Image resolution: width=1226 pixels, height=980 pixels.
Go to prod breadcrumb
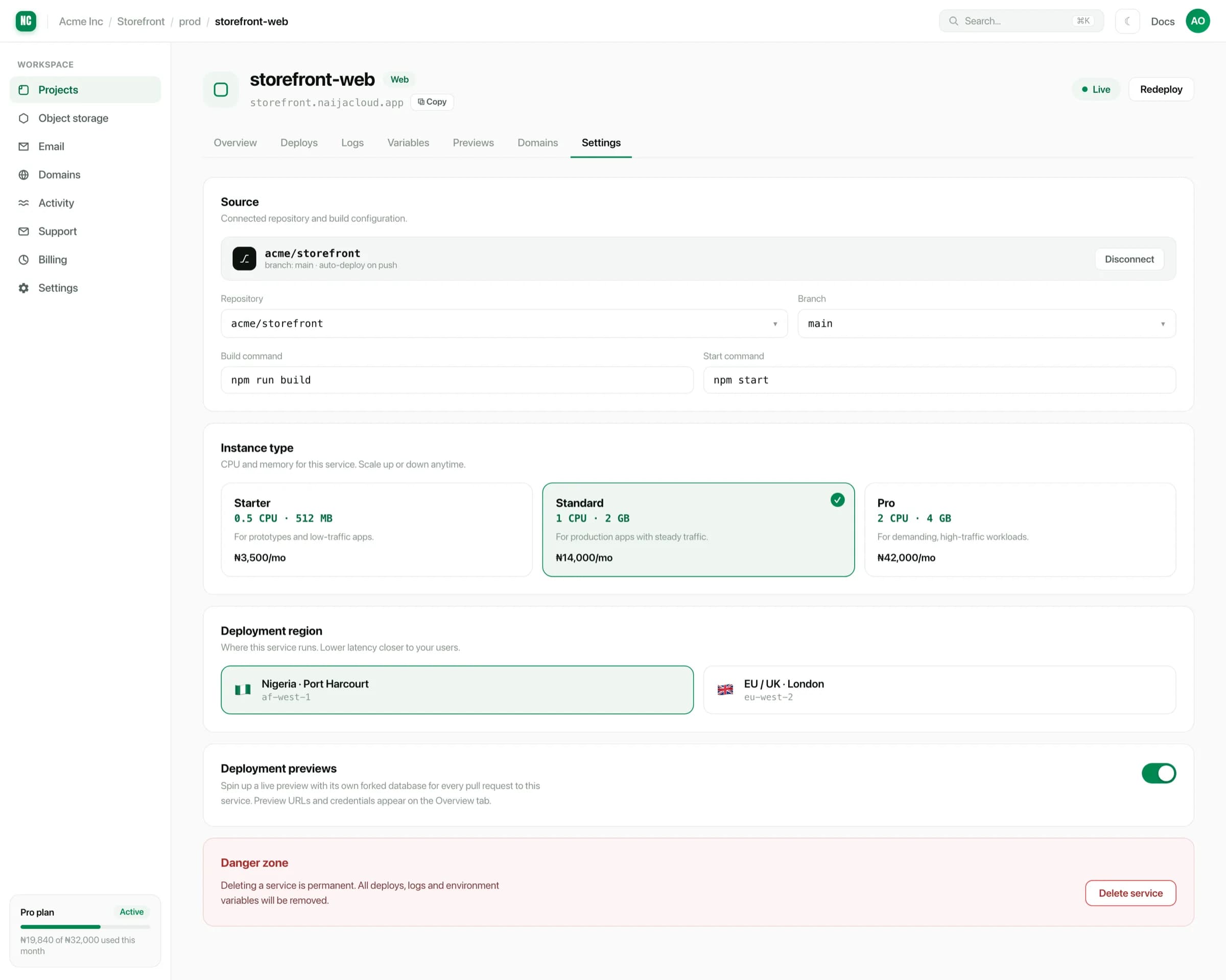pos(190,21)
